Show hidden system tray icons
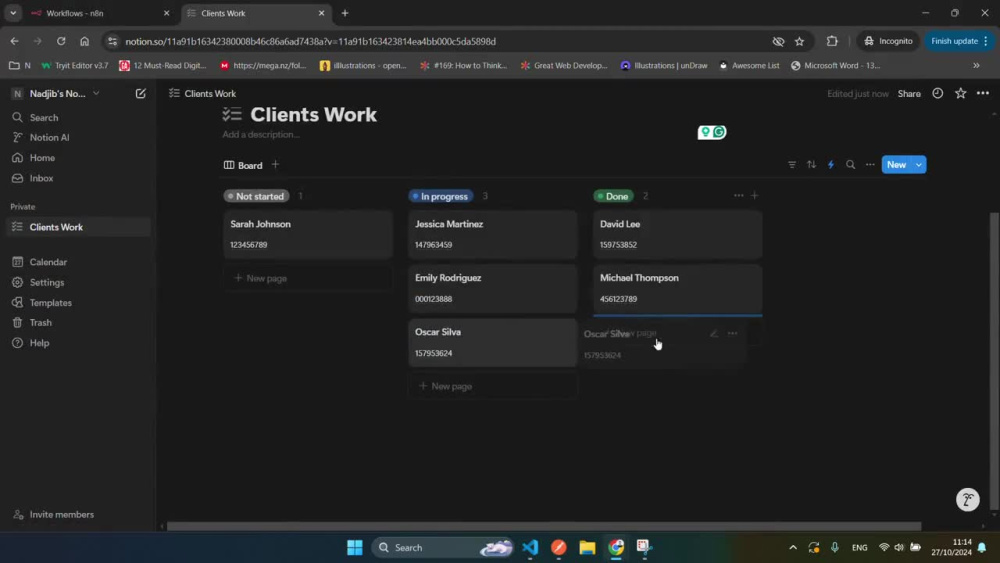 pos(793,547)
